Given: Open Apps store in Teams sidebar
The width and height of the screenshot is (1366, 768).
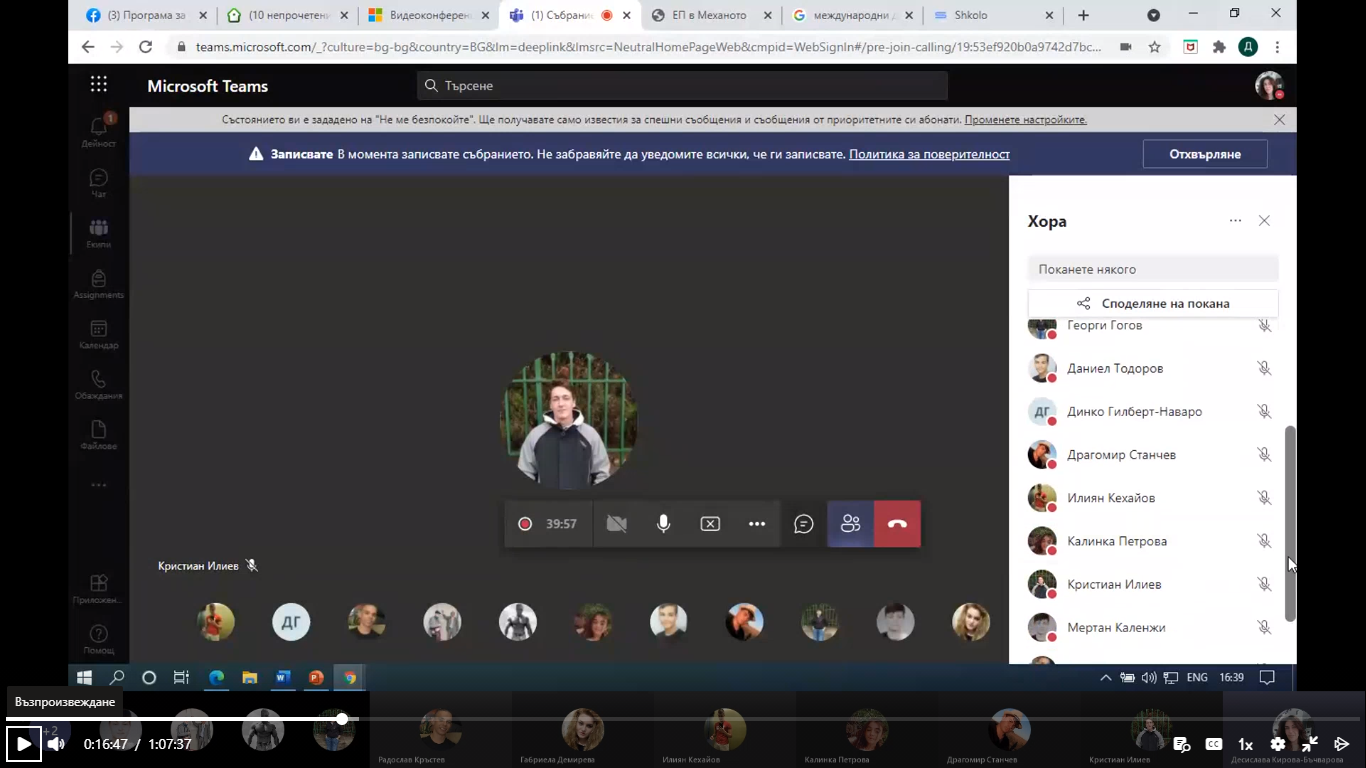Looking at the screenshot, I should point(99,589).
